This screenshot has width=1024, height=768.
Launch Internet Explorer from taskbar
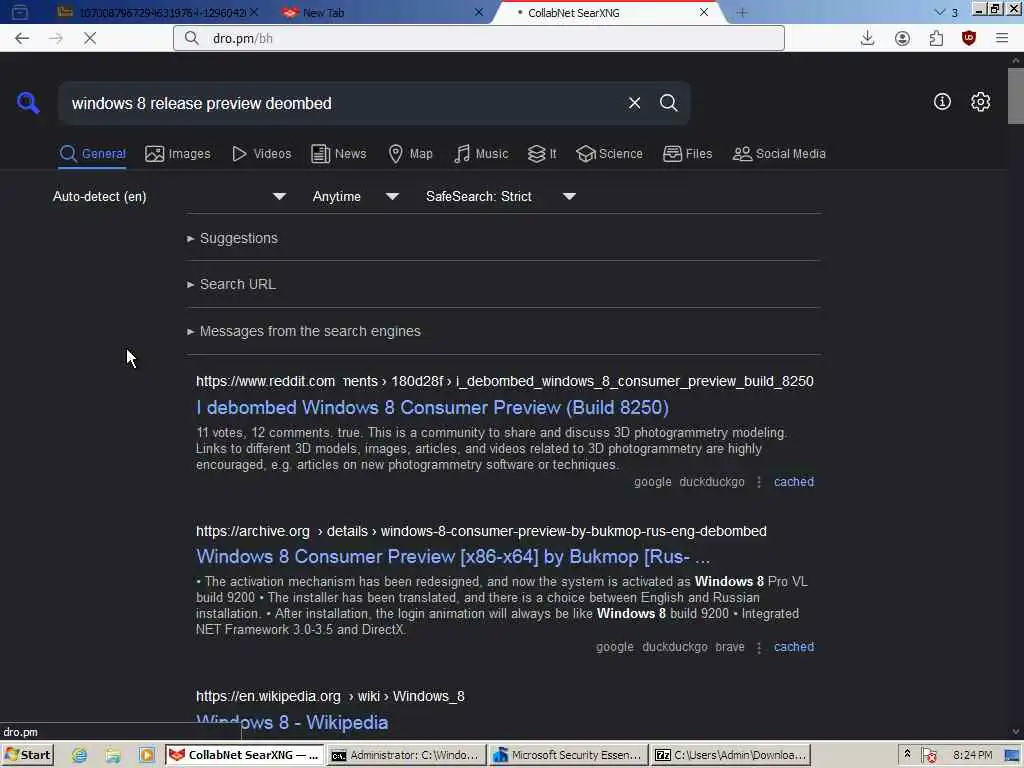click(x=79, y=756)
